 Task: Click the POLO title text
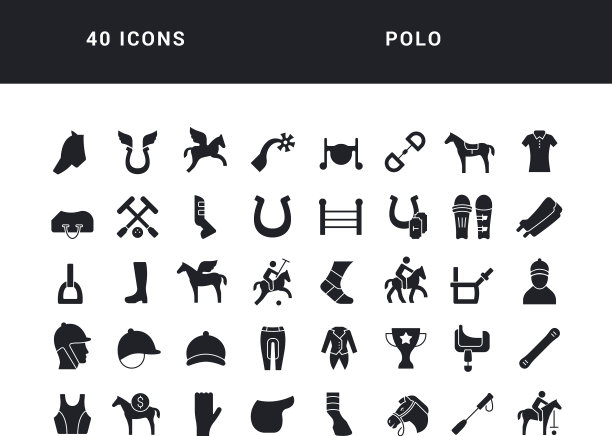pyautogui.click(x=413, y=39)
